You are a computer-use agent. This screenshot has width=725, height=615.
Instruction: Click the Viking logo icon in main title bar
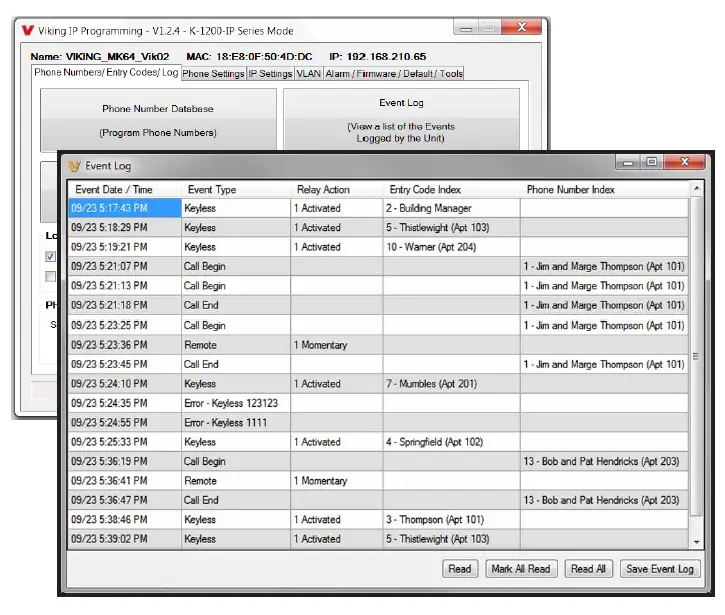tap(27, 31)
